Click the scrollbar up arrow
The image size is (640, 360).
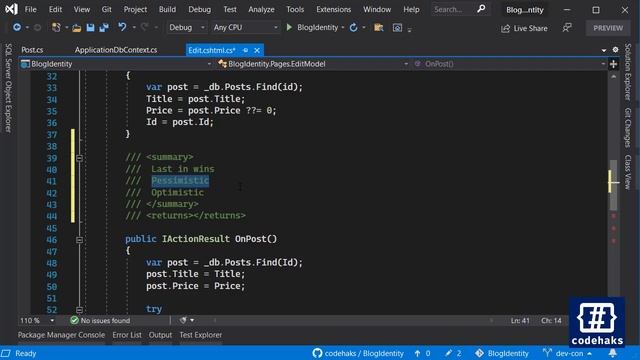[613, 76]
